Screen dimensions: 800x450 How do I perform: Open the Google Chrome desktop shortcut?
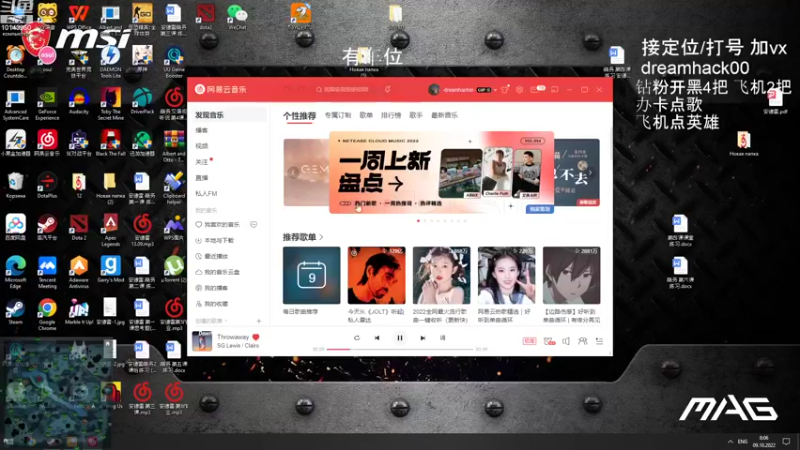pos(47,314)
